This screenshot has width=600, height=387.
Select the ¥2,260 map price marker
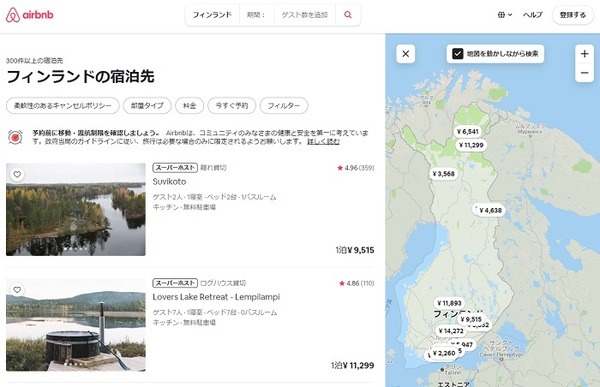coord(444,353)
